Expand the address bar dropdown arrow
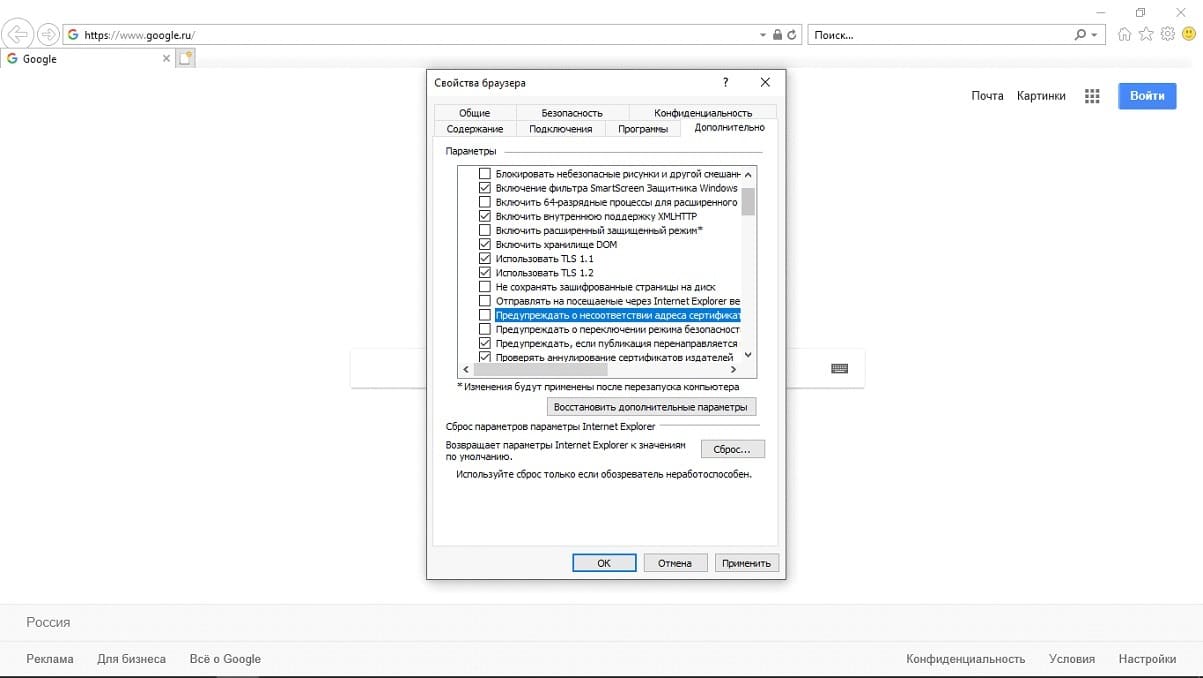 pyautogui.click(x=763, y=35)
